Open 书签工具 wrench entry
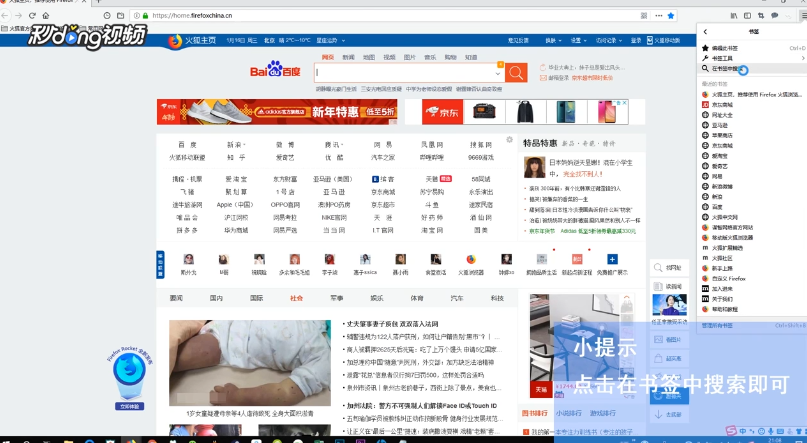Image resolution: width=807 pixels, height=443 pixels. click(722, 58)
